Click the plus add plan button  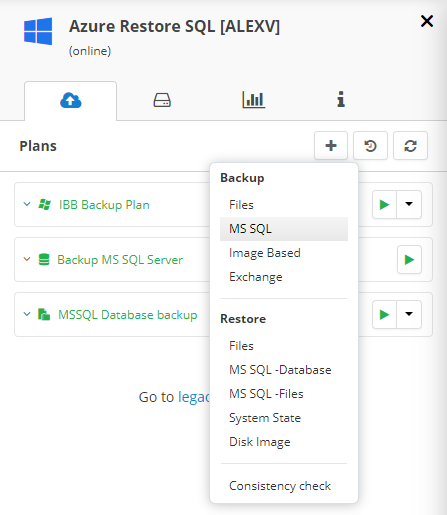tap(331, 146)
